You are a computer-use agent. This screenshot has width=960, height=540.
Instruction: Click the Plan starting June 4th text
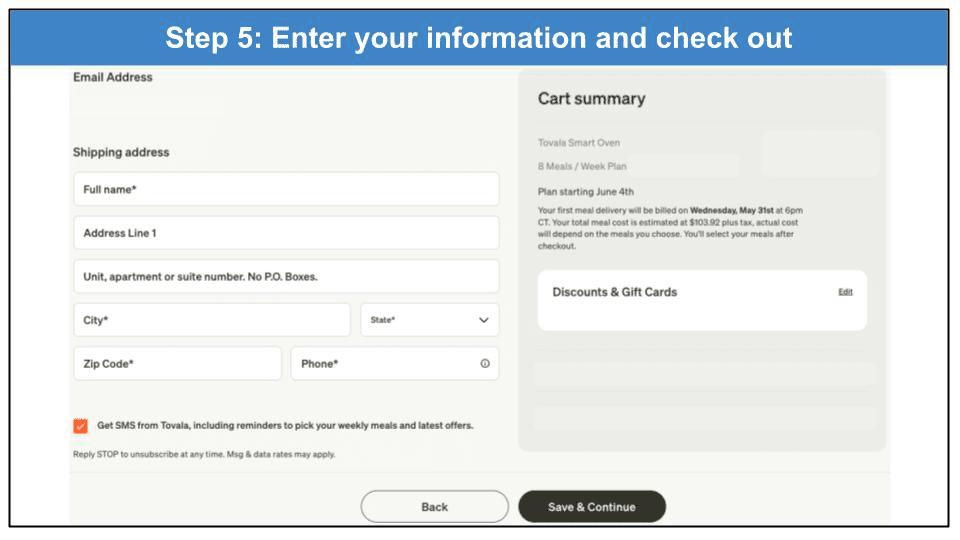click(586, 191)
